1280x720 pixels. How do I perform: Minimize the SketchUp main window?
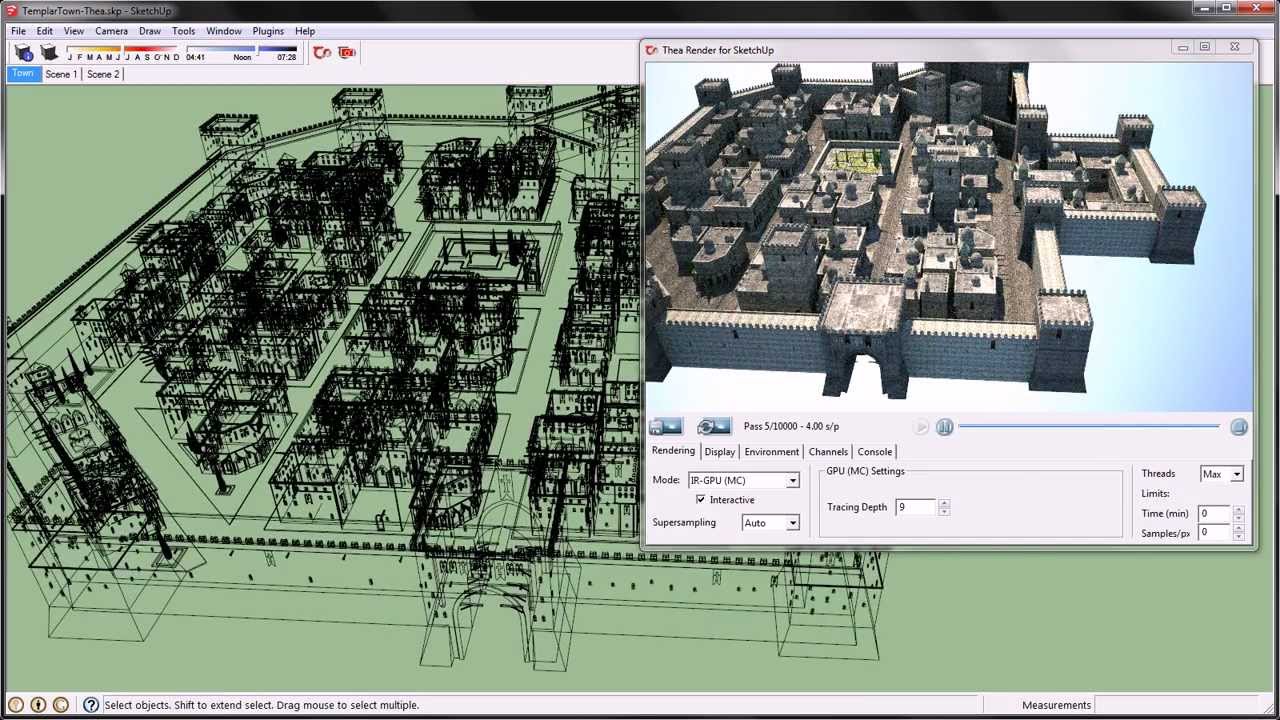(x=1203, y=8)
